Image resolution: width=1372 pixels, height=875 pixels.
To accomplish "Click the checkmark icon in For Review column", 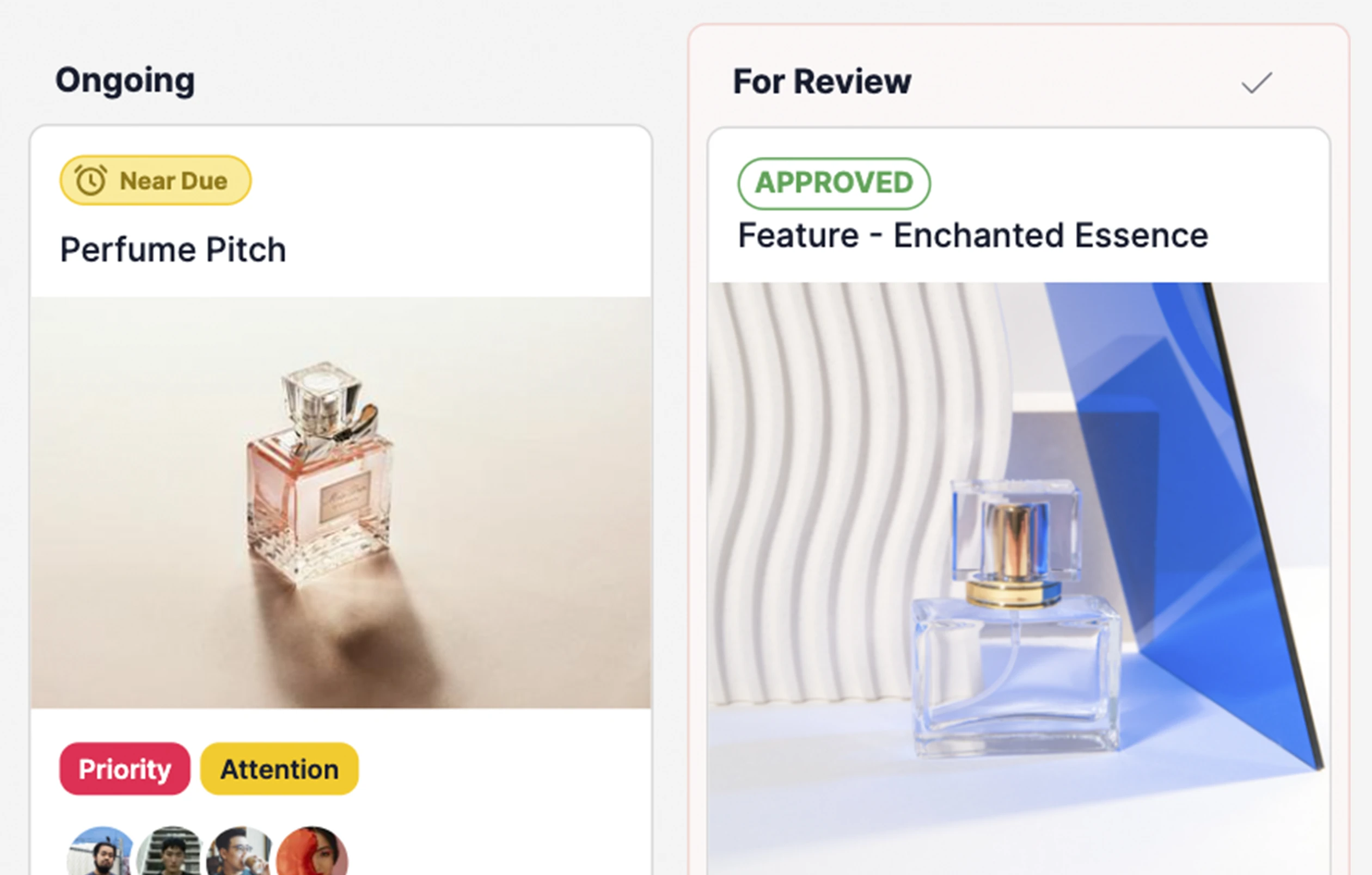I will tap(1257, 83).
